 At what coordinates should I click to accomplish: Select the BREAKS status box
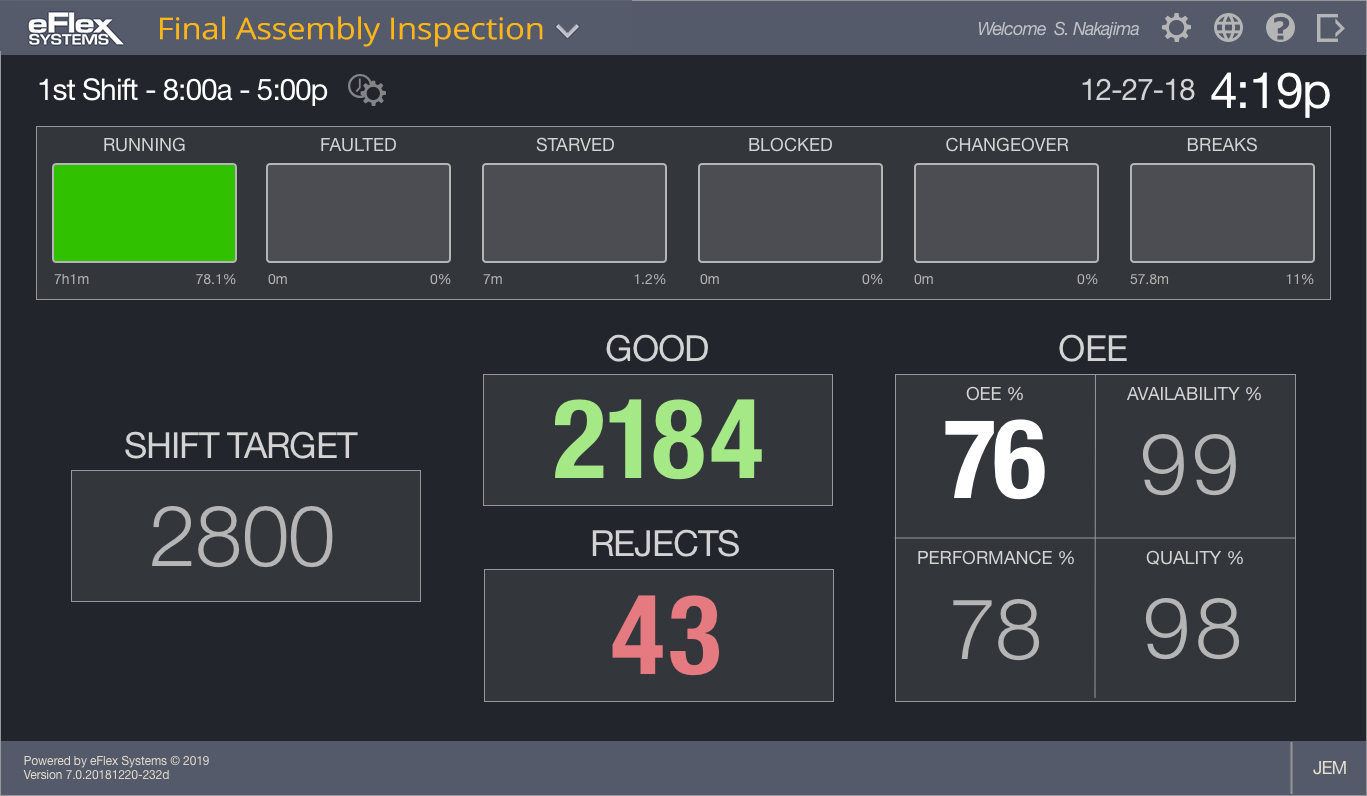coord(1222,213)
